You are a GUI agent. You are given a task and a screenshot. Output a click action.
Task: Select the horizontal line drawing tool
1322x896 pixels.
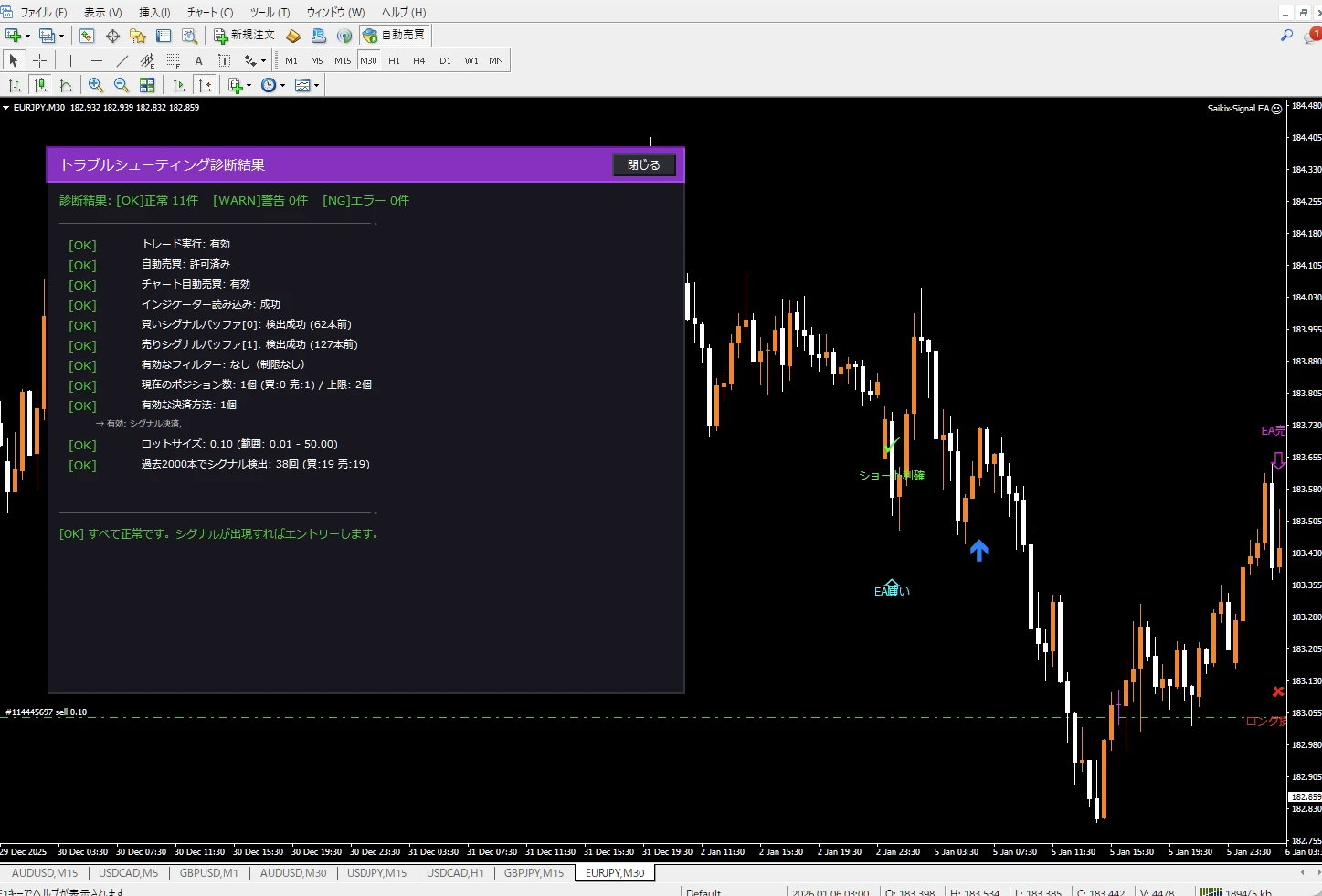pyautogui.click(x=97, y=60)
